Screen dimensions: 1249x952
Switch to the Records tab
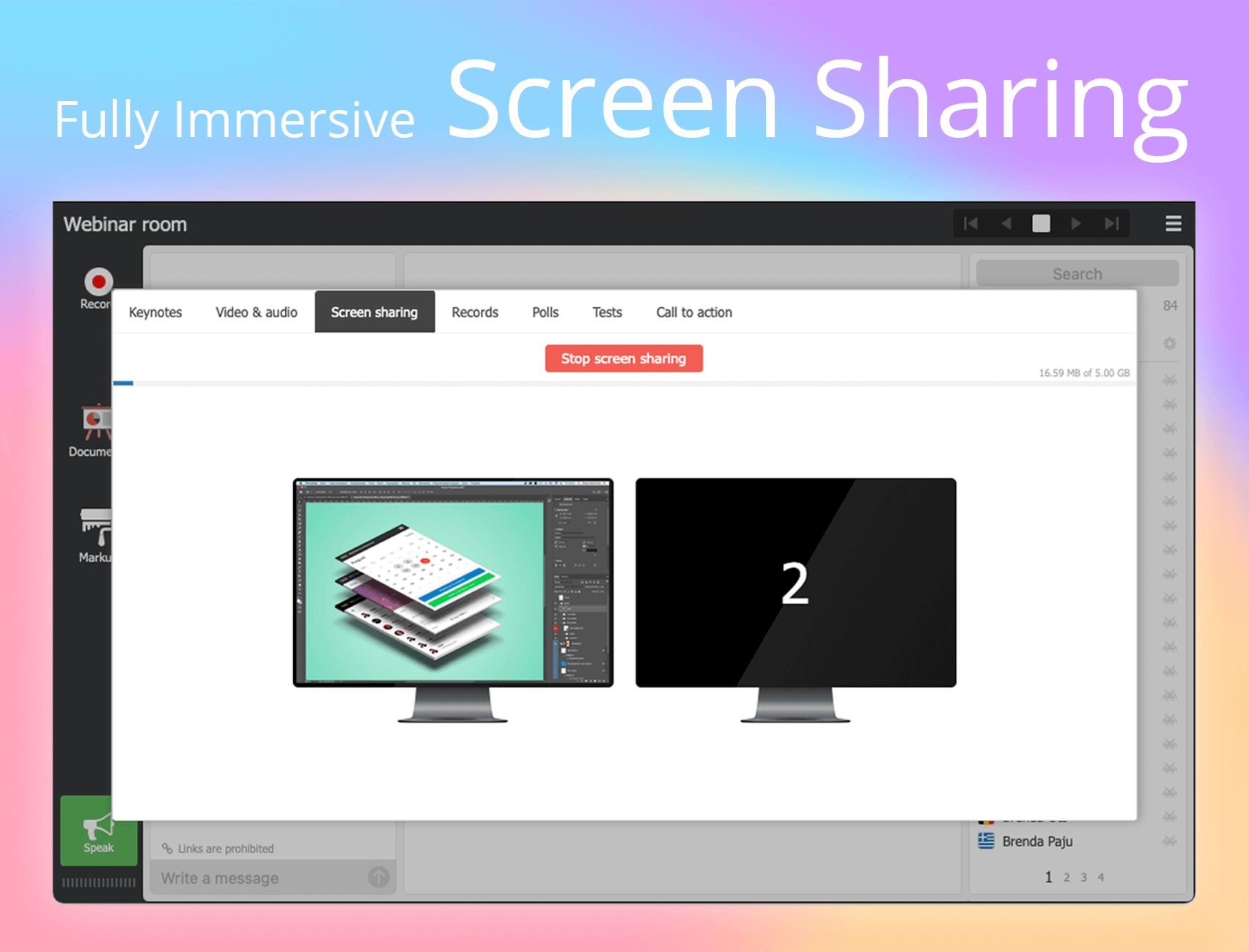click(474, 311)
